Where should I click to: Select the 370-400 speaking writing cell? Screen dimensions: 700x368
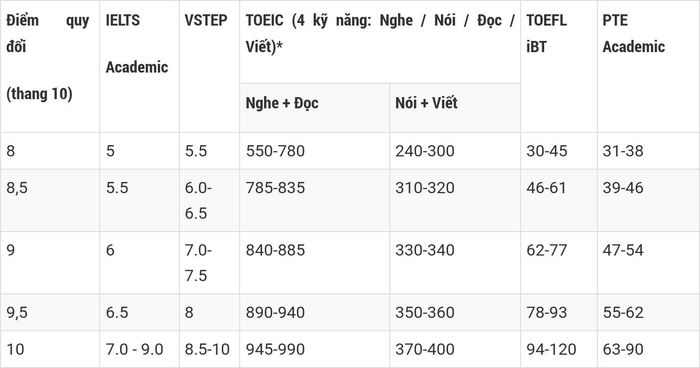point(455,349)
